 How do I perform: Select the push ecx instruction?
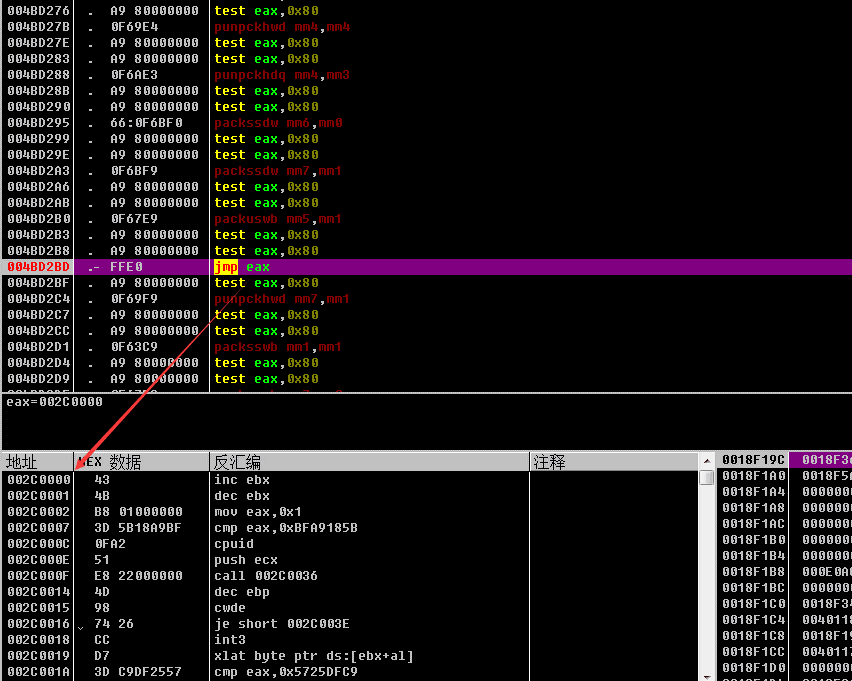pyautogui.click(x=246, y=560)
